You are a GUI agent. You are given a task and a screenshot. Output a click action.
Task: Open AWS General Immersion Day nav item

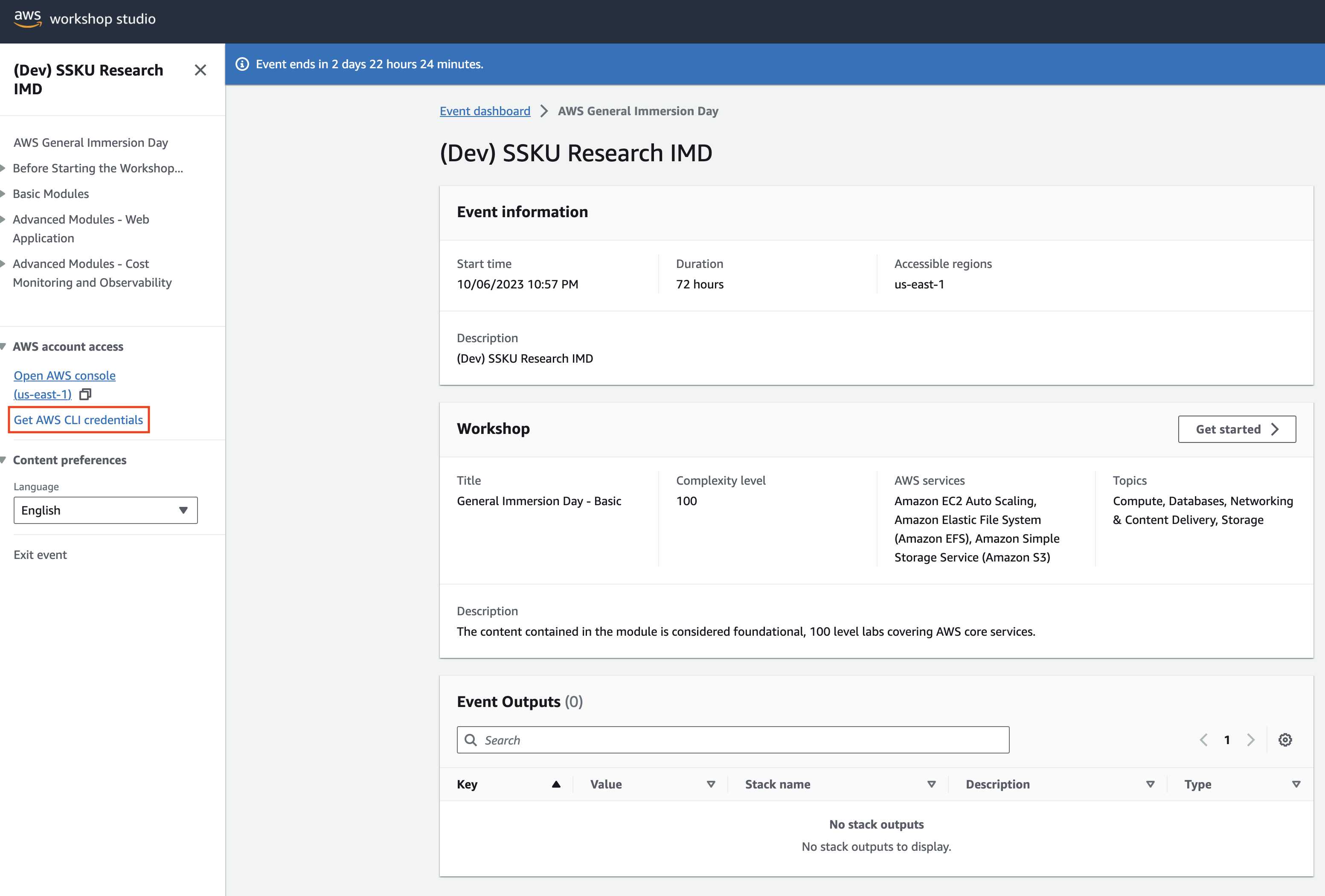click(x=91, y=143)
